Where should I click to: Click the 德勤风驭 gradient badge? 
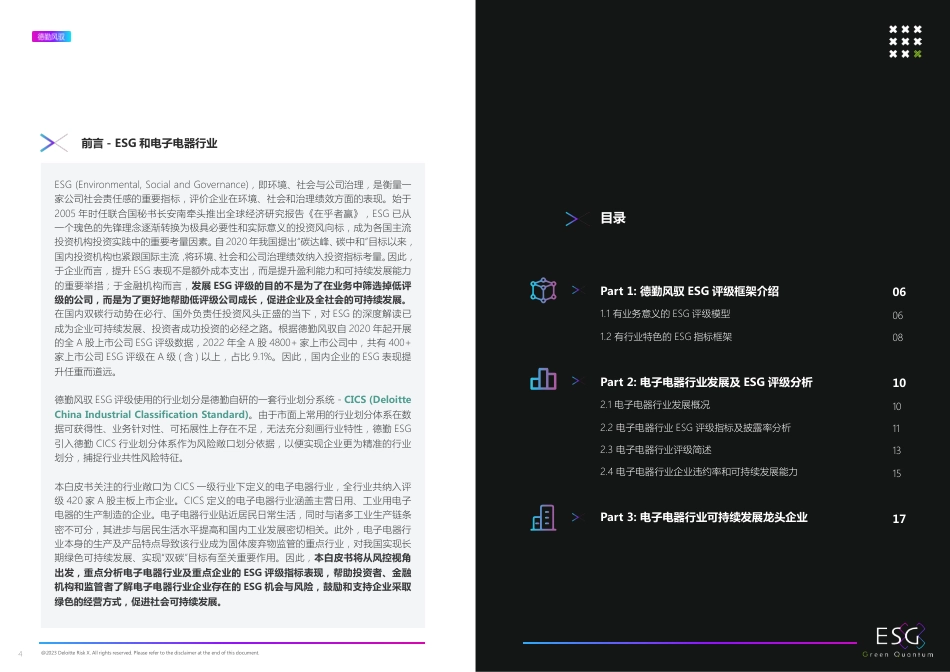click(51, 36)
